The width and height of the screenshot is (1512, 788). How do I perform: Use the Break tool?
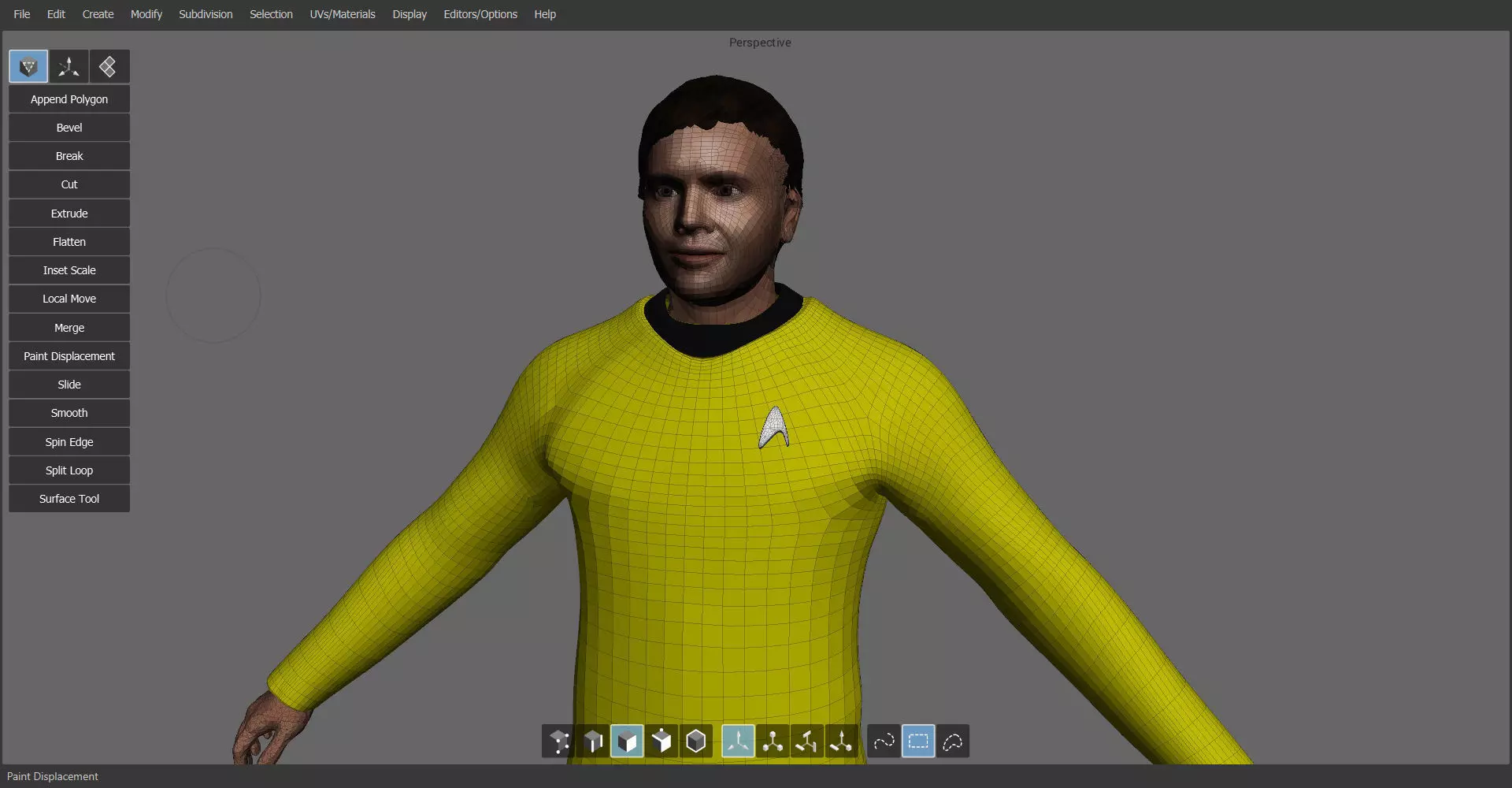coord(69,156)
